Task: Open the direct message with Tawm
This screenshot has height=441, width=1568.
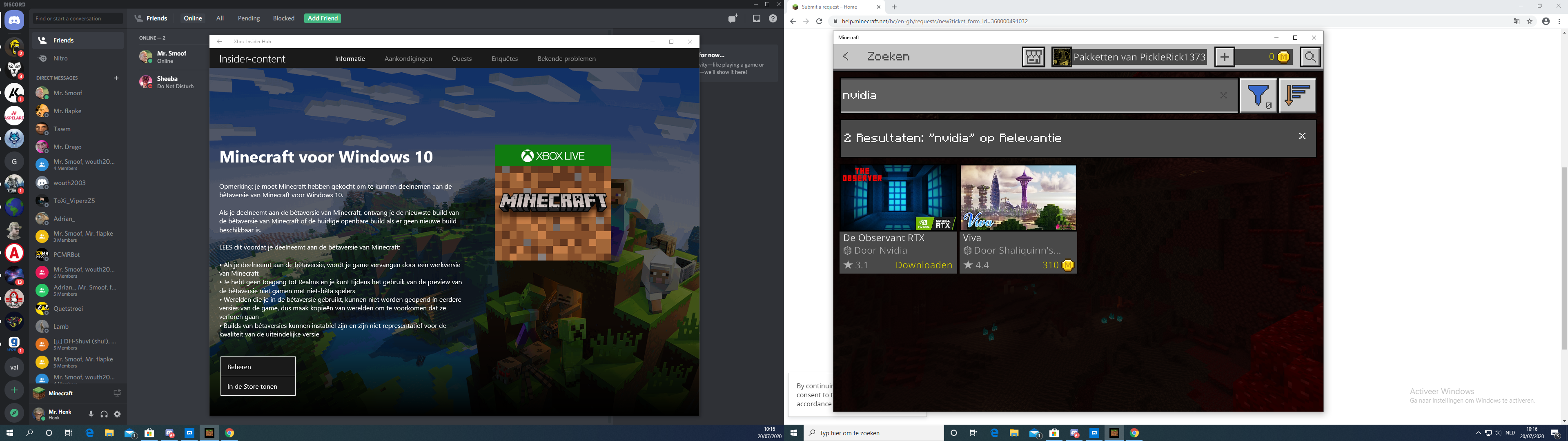Action: click(78, 129)
